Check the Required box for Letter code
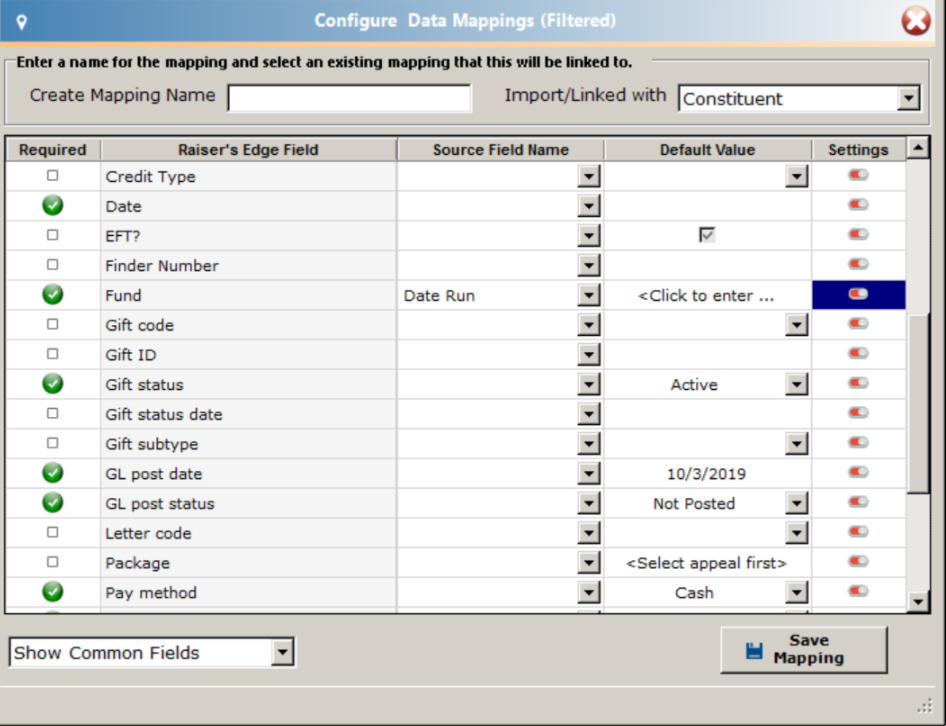Viewport: 946px width, 726px height. pyautogui.click(x=53, y=532)
